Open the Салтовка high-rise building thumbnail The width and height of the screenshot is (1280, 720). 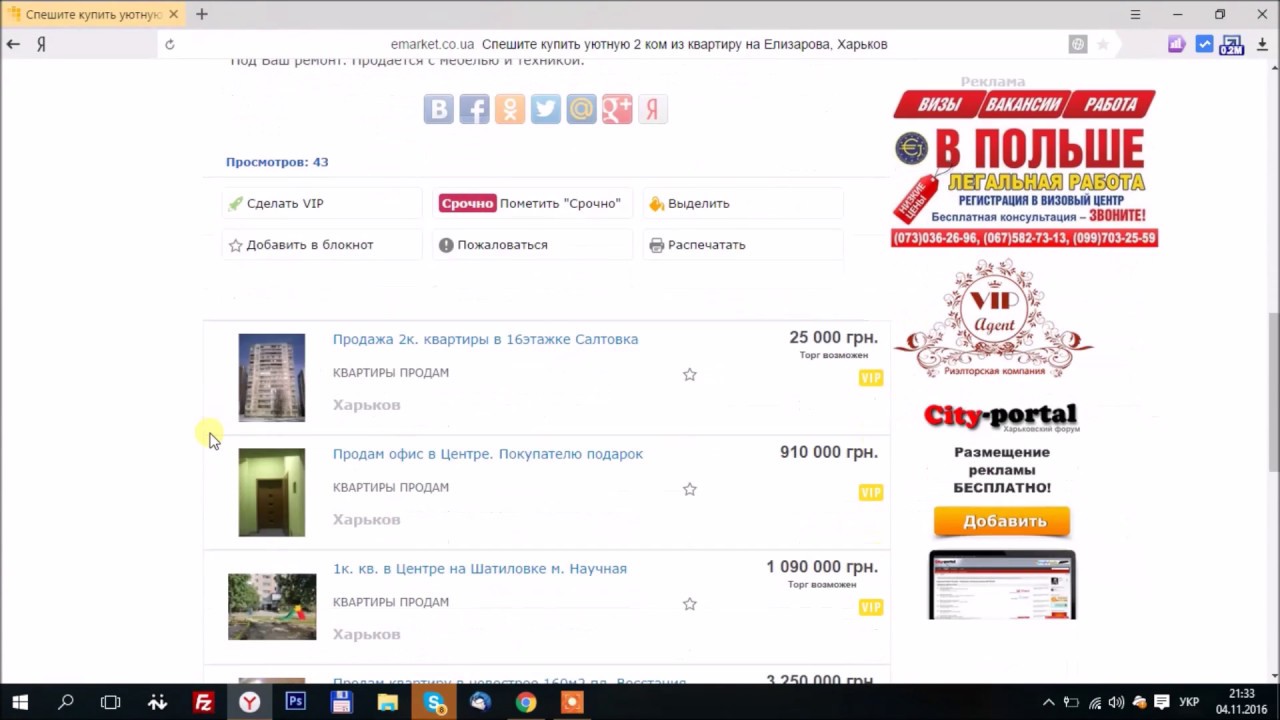point(272,378)
